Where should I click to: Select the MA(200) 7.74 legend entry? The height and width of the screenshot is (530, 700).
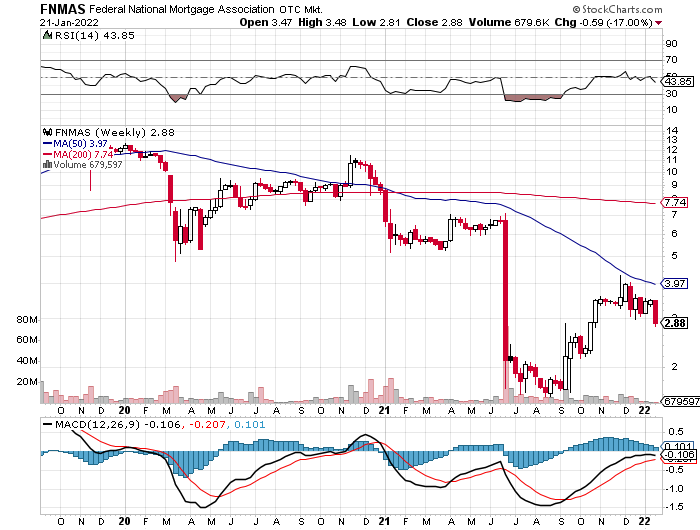(78, 154)
